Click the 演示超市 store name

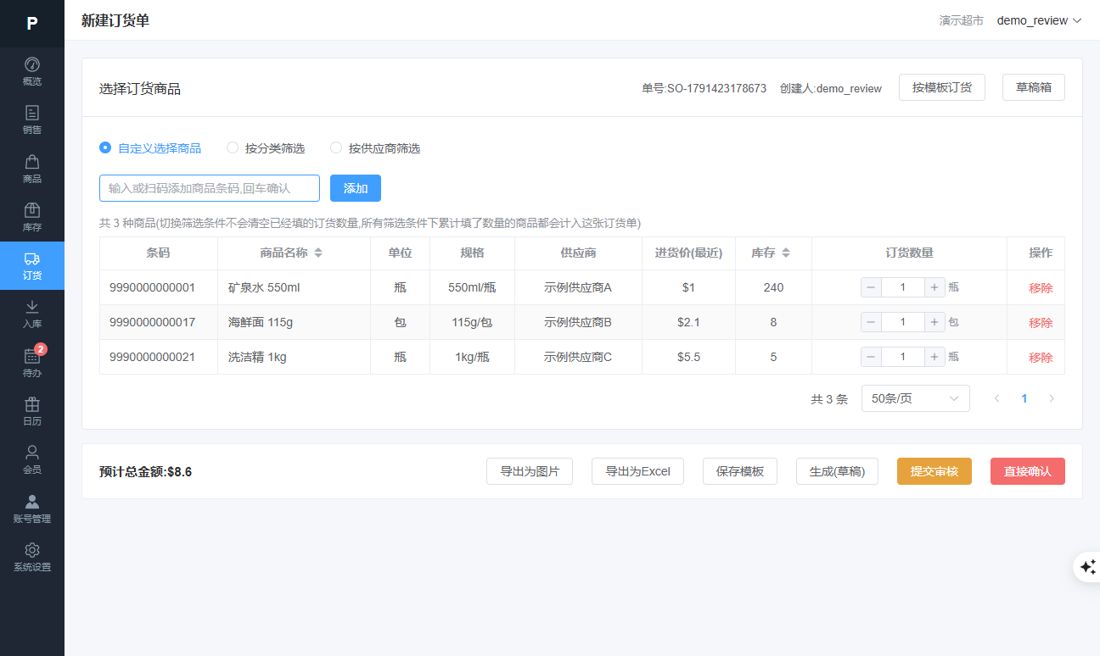[x=961, y=20]
